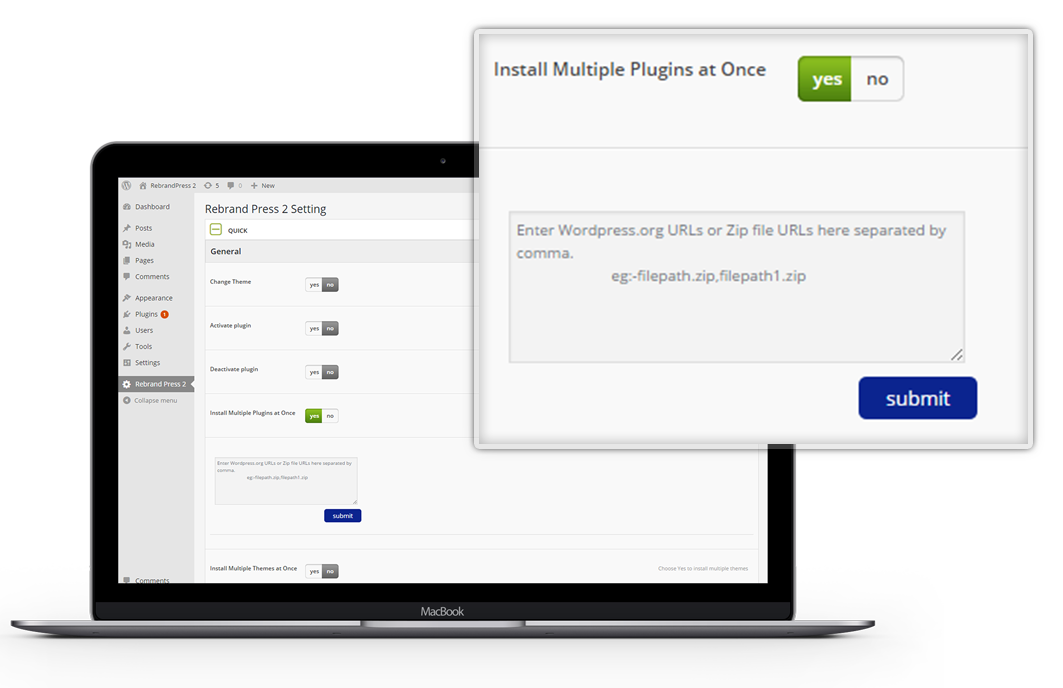Click the Dashboard gauge icon in sidebar
Image resolution: width=1063 pixels, height=688 pixels.
tap(127, 207)
